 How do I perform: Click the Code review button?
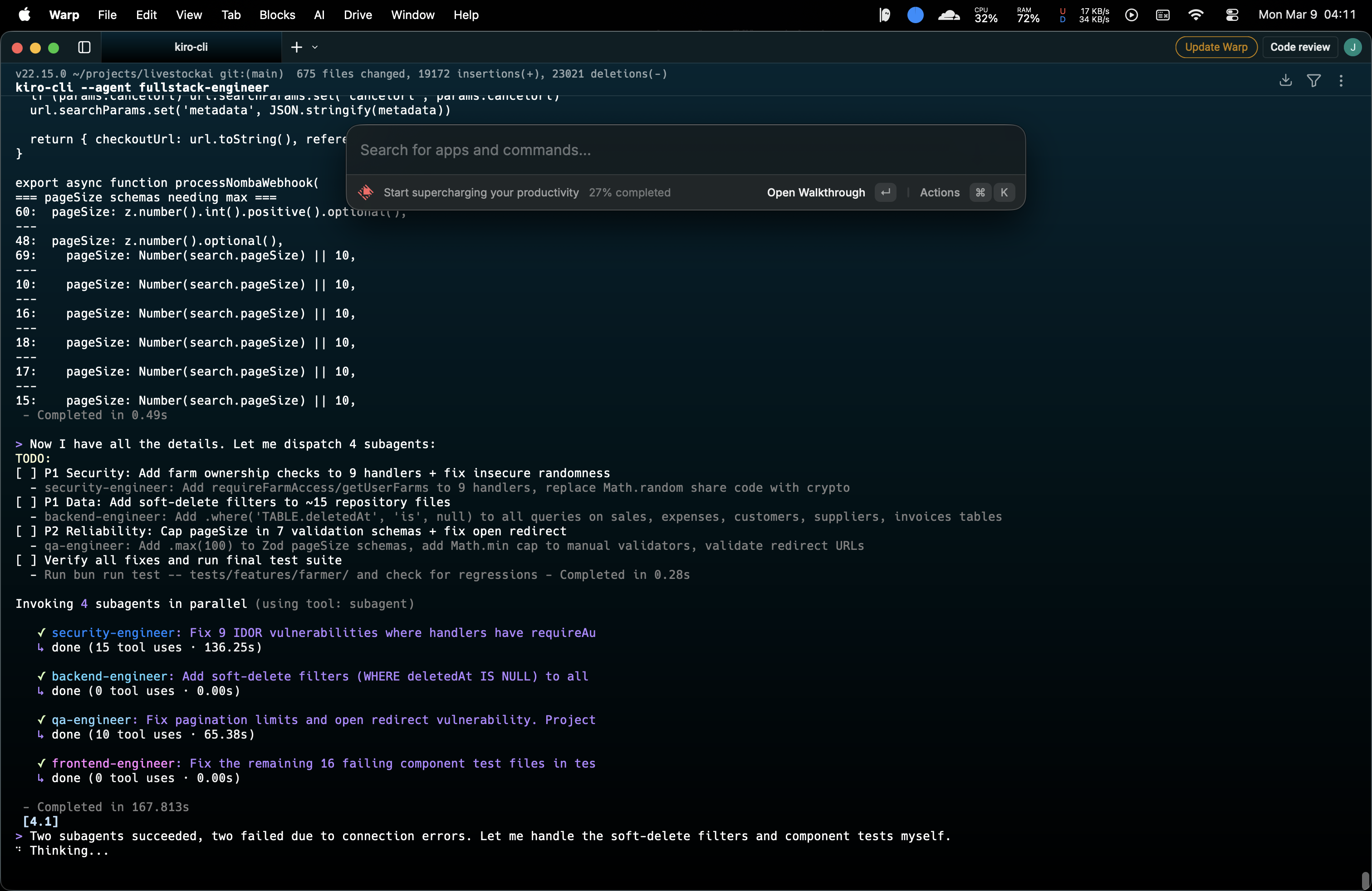point(1299,47)
